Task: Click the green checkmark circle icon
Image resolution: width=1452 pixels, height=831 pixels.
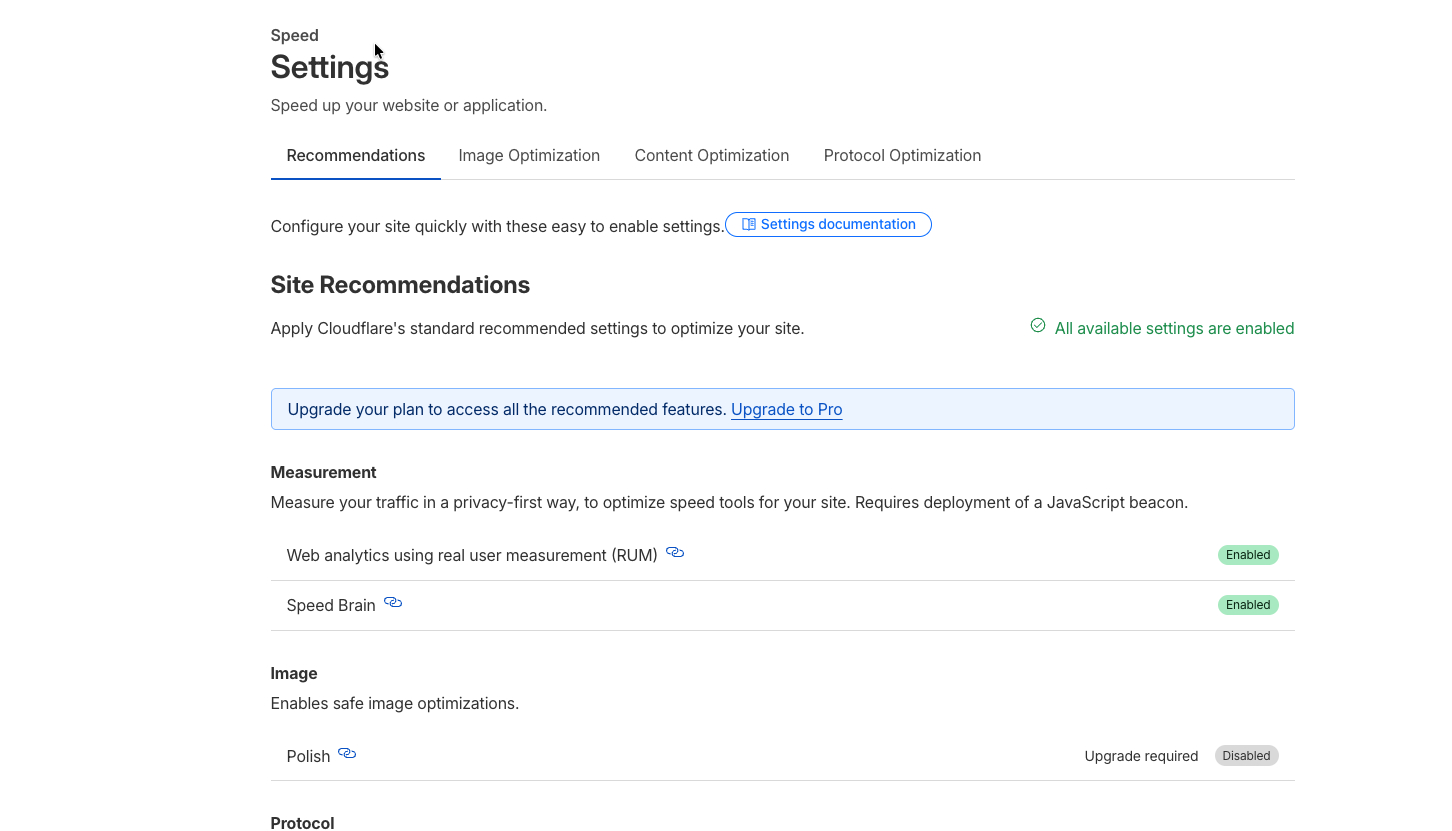Action: point(1038,326)
